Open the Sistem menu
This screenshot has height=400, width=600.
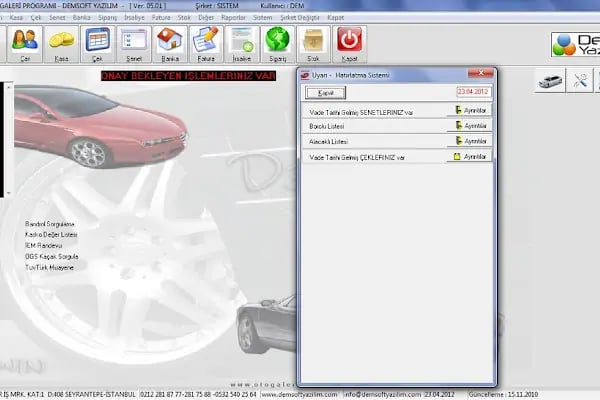pos(262,18)
